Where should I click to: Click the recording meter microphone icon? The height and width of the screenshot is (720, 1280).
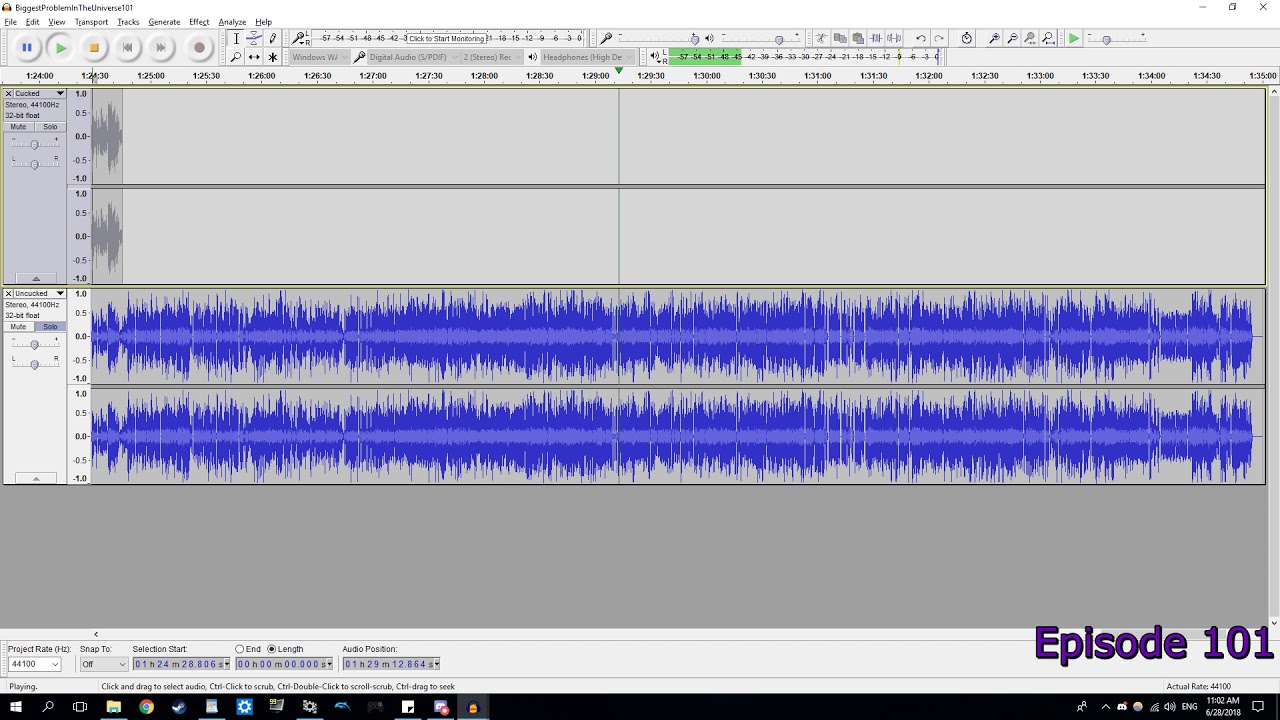click(x=299, y=38)
